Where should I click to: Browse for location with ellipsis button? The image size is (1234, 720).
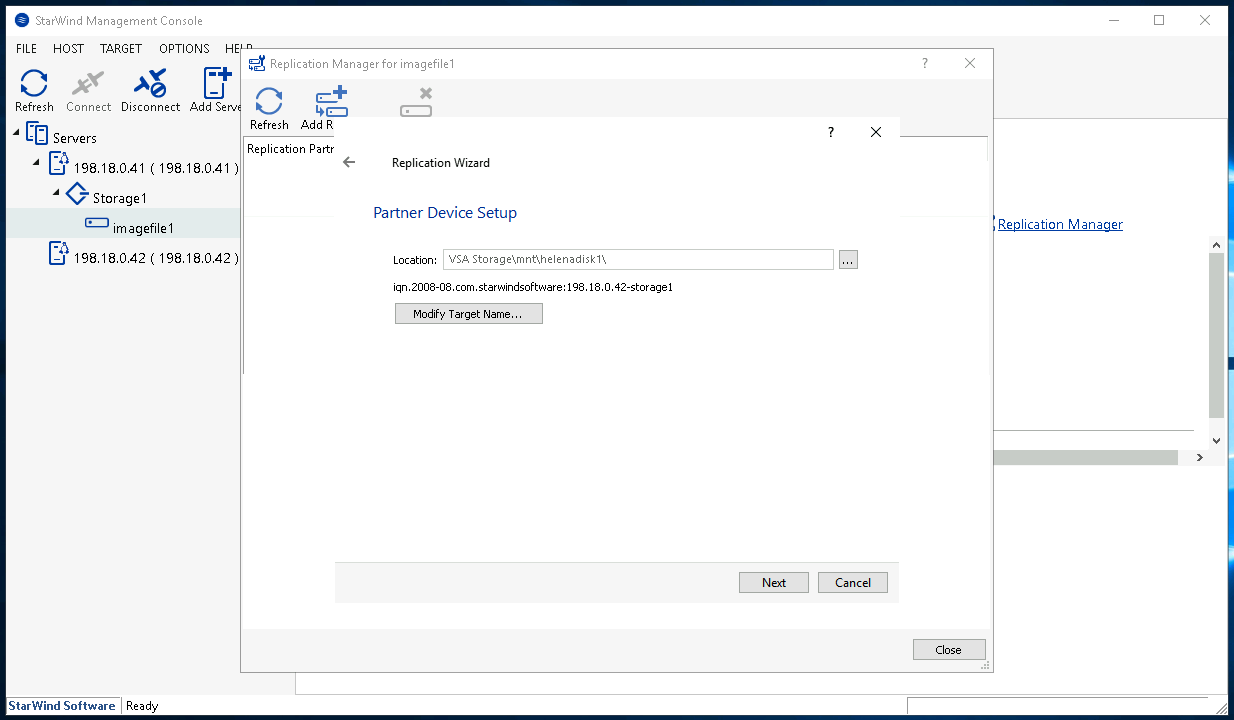point(848,259)
